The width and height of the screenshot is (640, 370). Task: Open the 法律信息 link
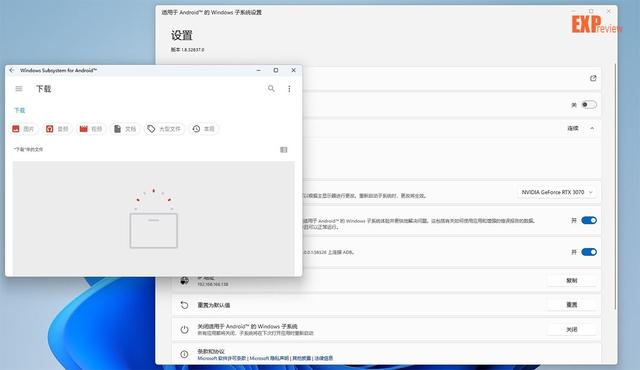(323, 358)
